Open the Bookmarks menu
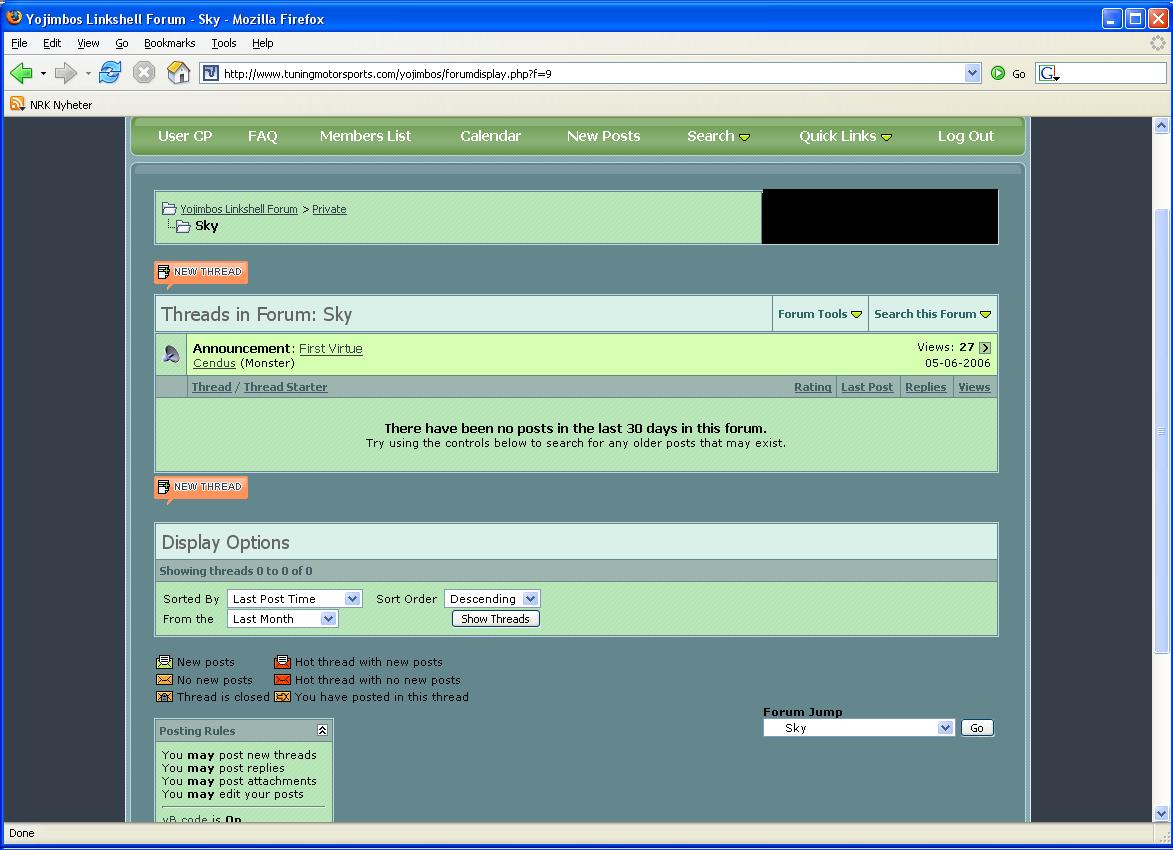This screenshot has height=850, width=1173. (169, 43)
